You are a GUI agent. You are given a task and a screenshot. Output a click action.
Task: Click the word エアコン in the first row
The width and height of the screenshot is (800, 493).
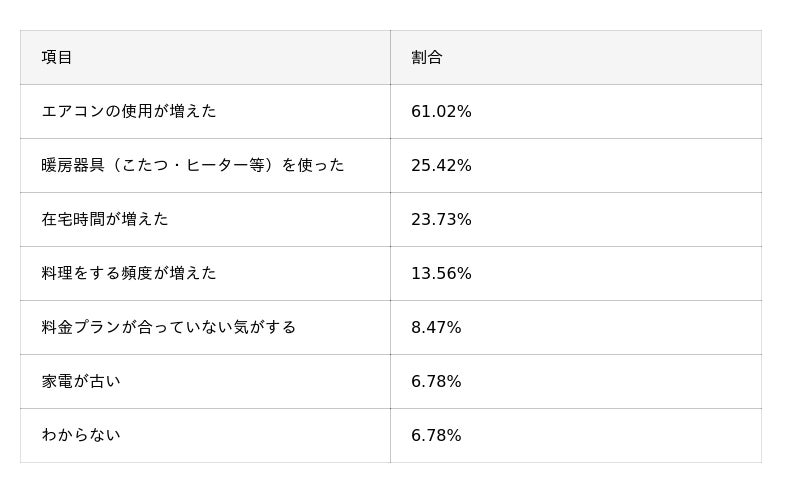click(73, 111)
